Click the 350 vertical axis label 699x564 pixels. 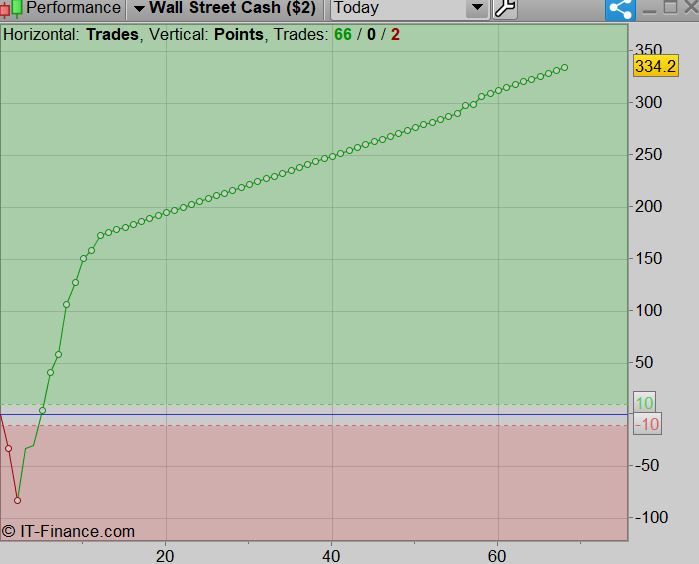[x=648, y=49]
